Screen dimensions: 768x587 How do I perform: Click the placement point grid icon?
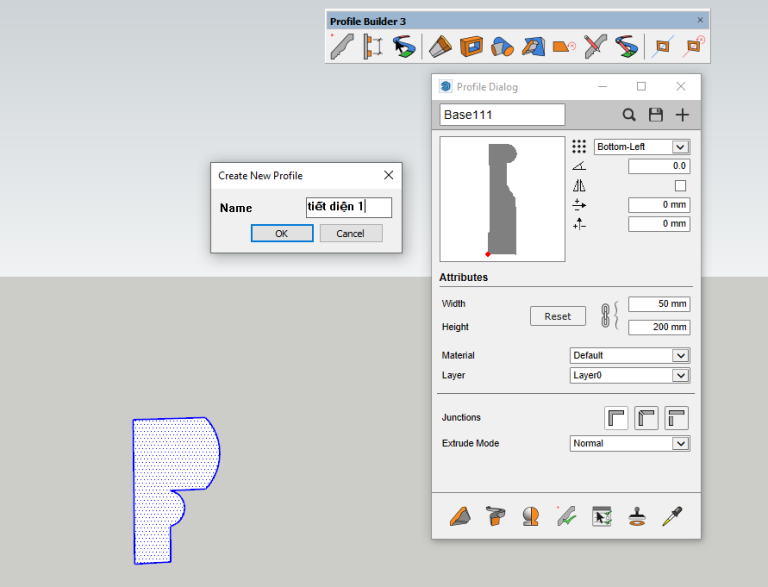tap(579, 147)
